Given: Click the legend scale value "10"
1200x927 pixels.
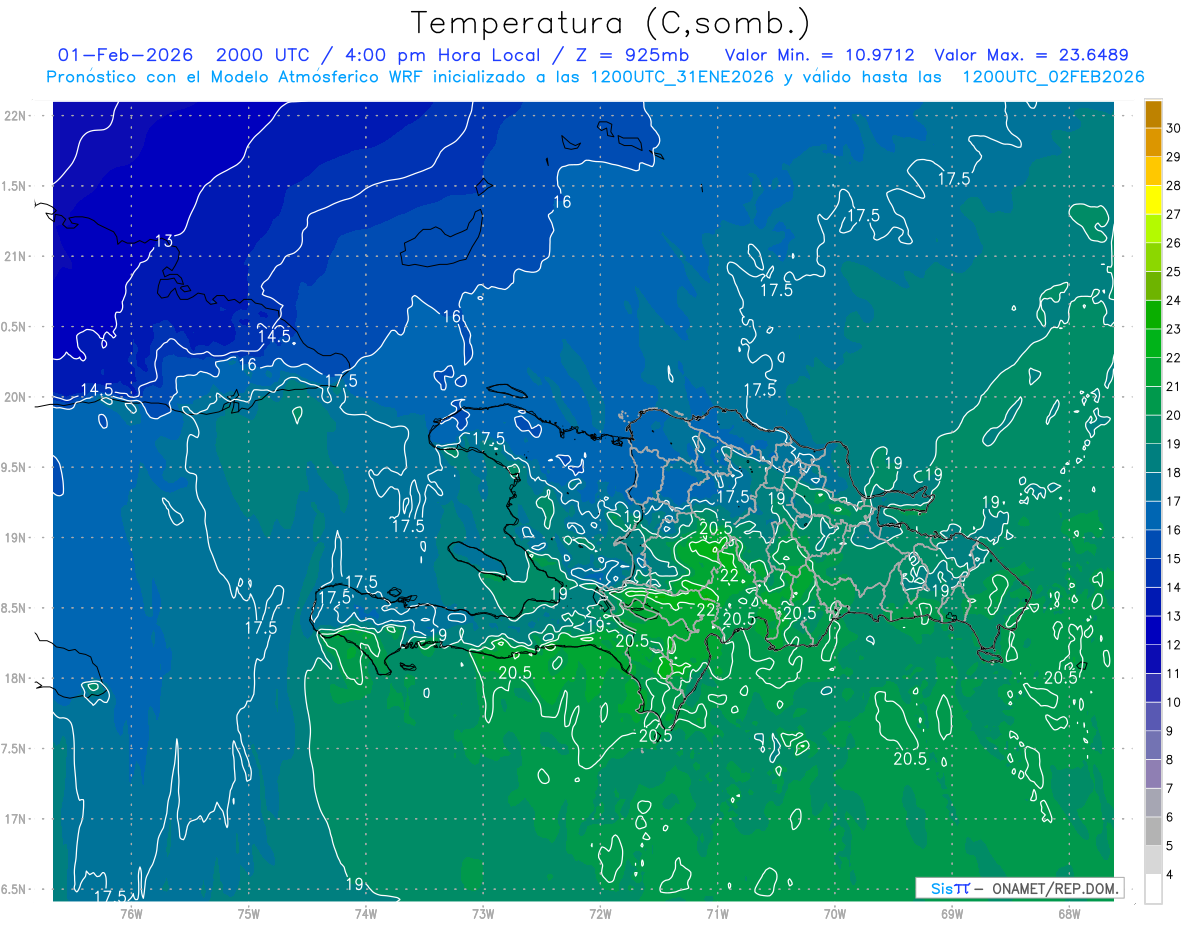Looking at the screenshot, I should pyautogui.click(x=1174, y=702).
